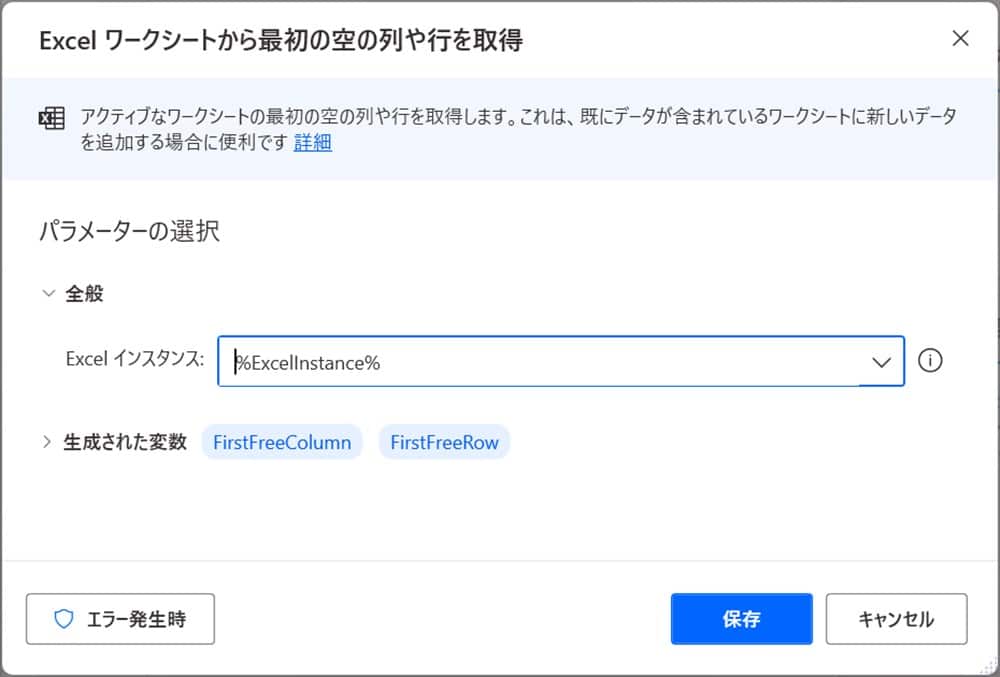Open the Excel インスタンス dropdown arrow
1000x677 pixels.
click(881, 362)
